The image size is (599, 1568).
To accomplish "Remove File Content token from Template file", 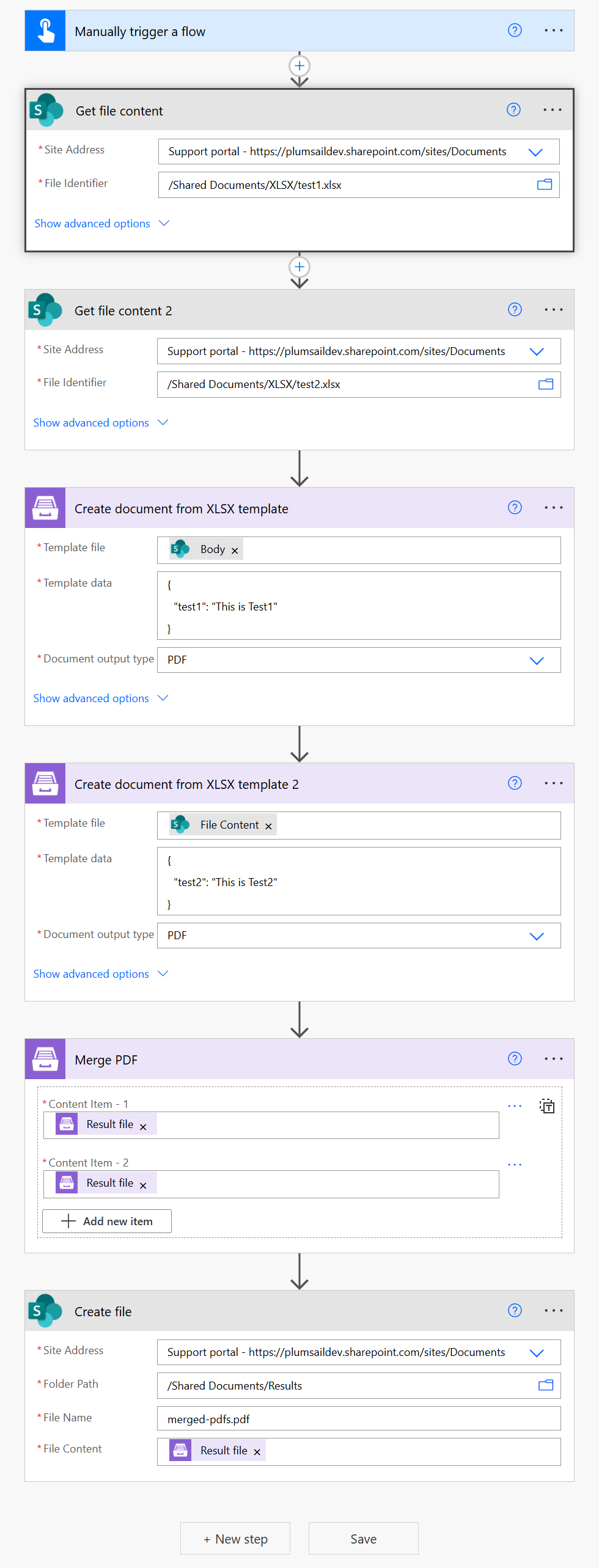I will pos(268,826).
